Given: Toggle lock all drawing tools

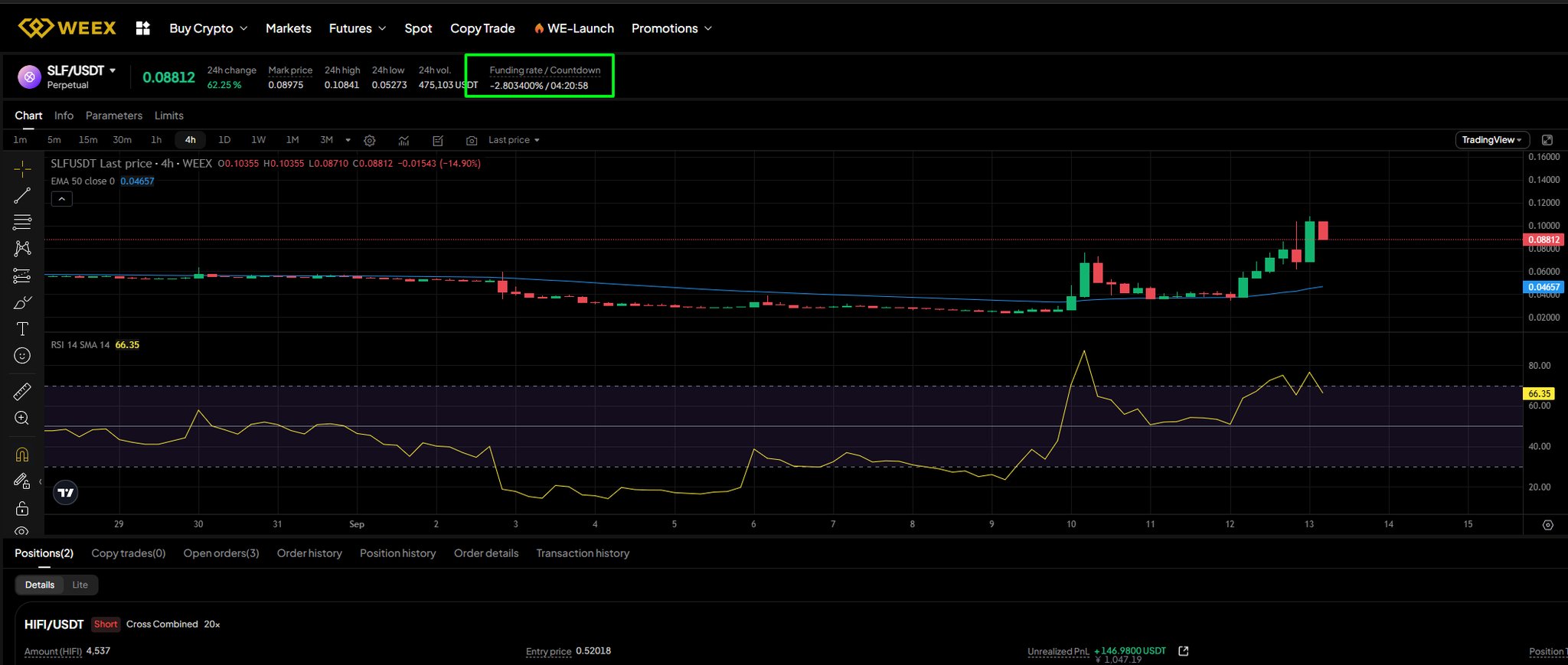Looking at the screenshot, I should [22, 509].
